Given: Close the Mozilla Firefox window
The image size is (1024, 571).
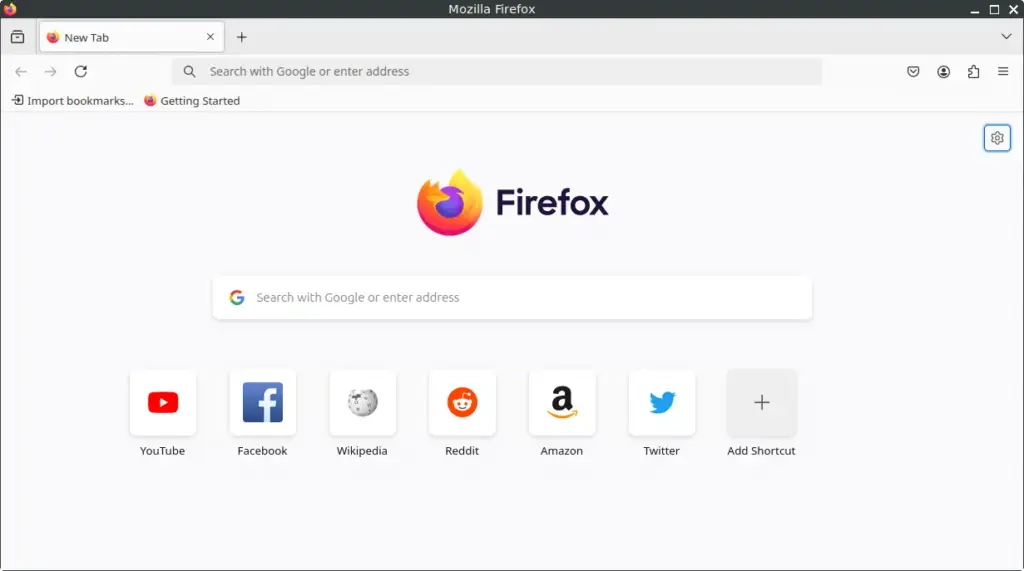Looking at the screenshot, I should pos(1014,9).
